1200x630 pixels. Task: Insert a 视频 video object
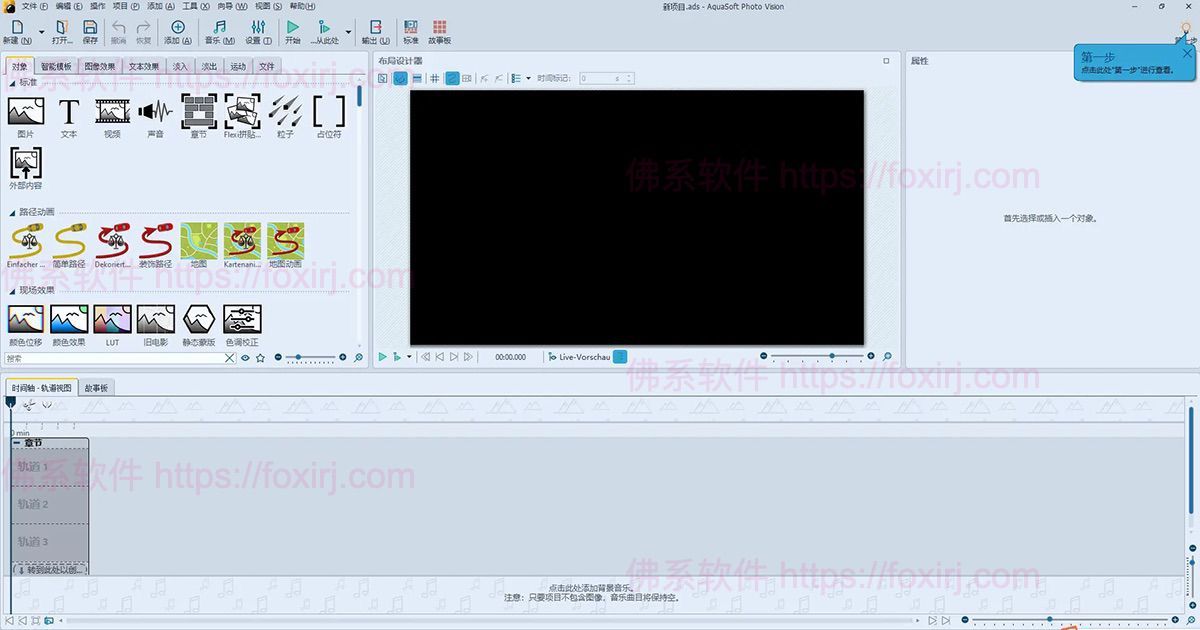coord(111,113)
